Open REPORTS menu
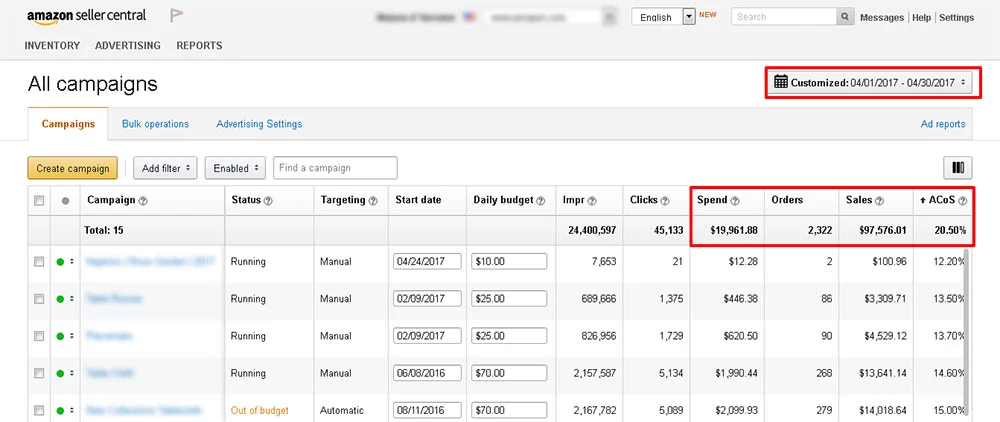 200,45
